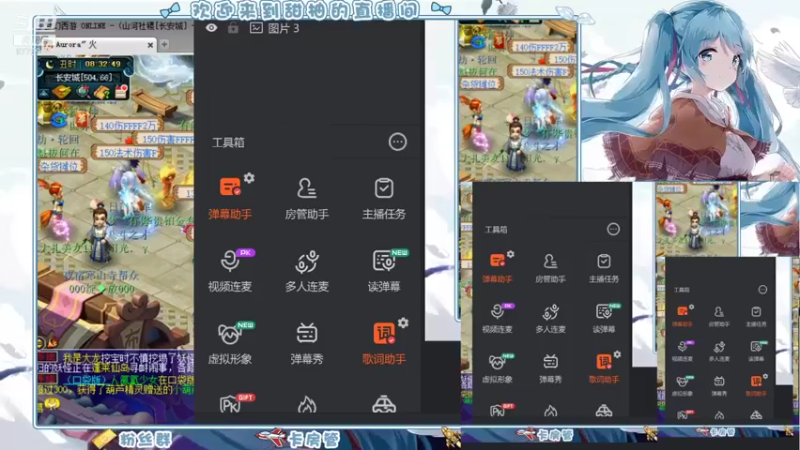Open 歌词助手 in the large toolbox
The image size is (800, 450).
pyautogui.click(x=384, y=343)
